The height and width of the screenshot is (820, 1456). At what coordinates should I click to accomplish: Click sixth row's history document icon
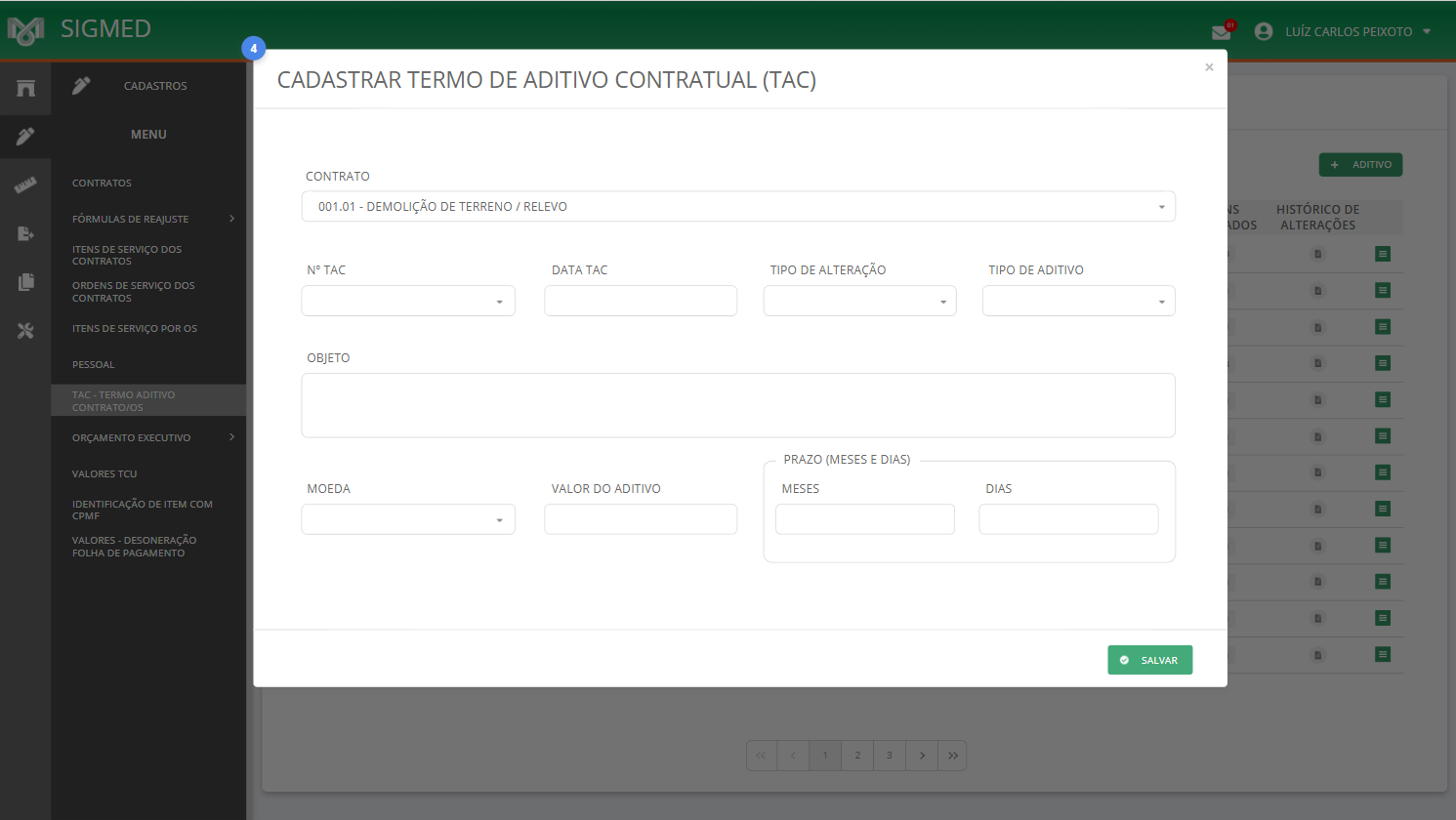pyautogui.click(x=1318, y=436)
